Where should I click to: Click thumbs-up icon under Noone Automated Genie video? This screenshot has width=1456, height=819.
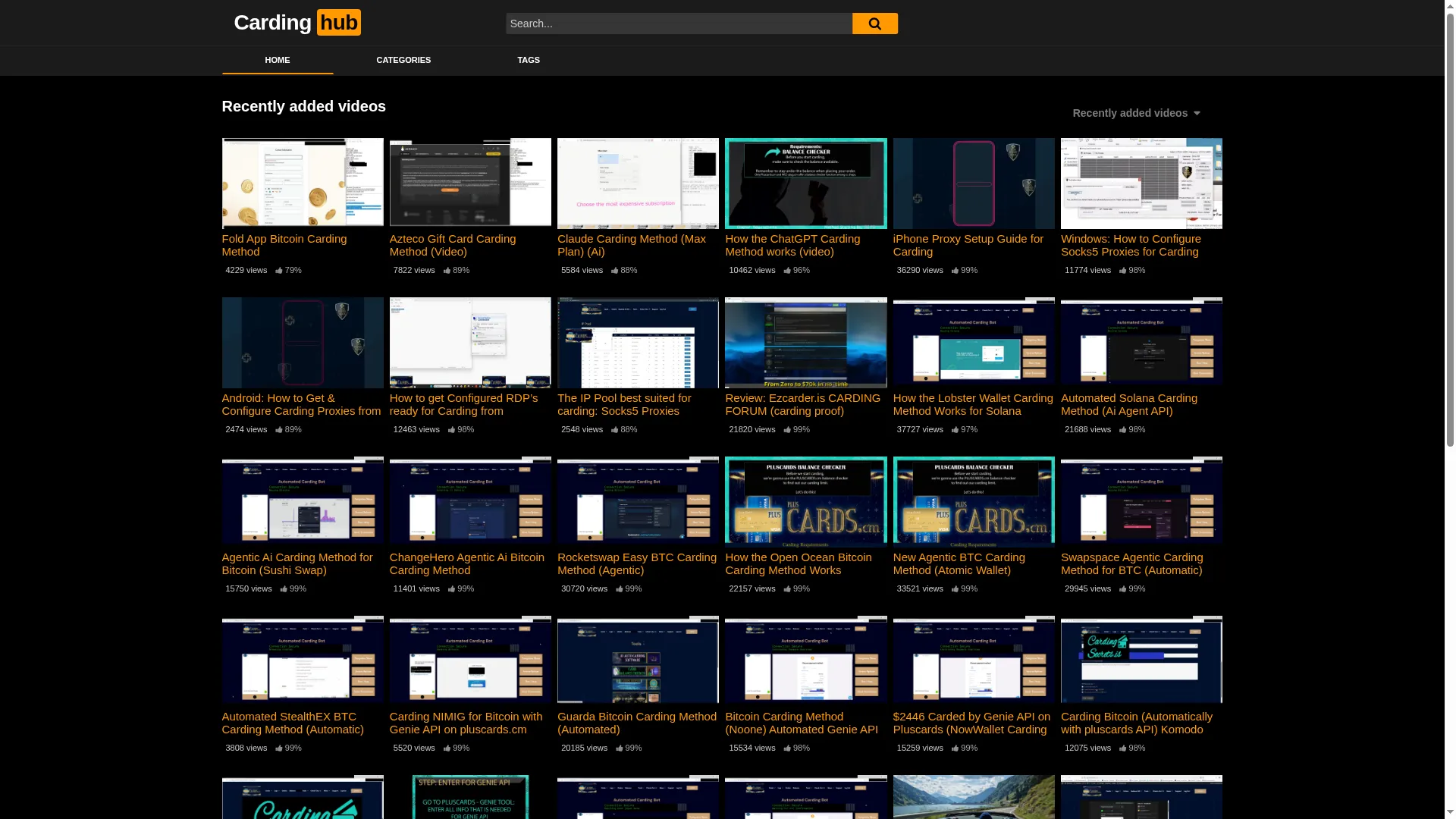(x=787, y=748)
